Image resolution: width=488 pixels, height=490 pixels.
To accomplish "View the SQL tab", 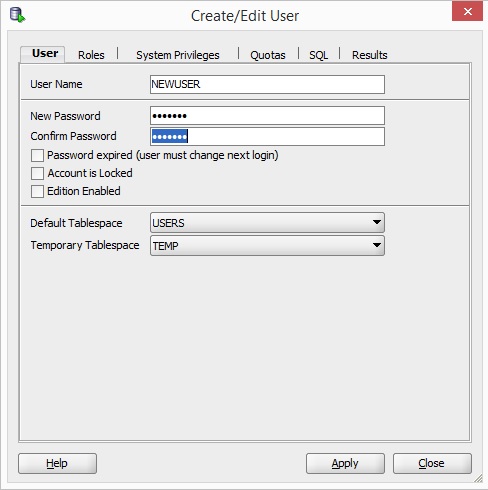I will click(318, 55).
